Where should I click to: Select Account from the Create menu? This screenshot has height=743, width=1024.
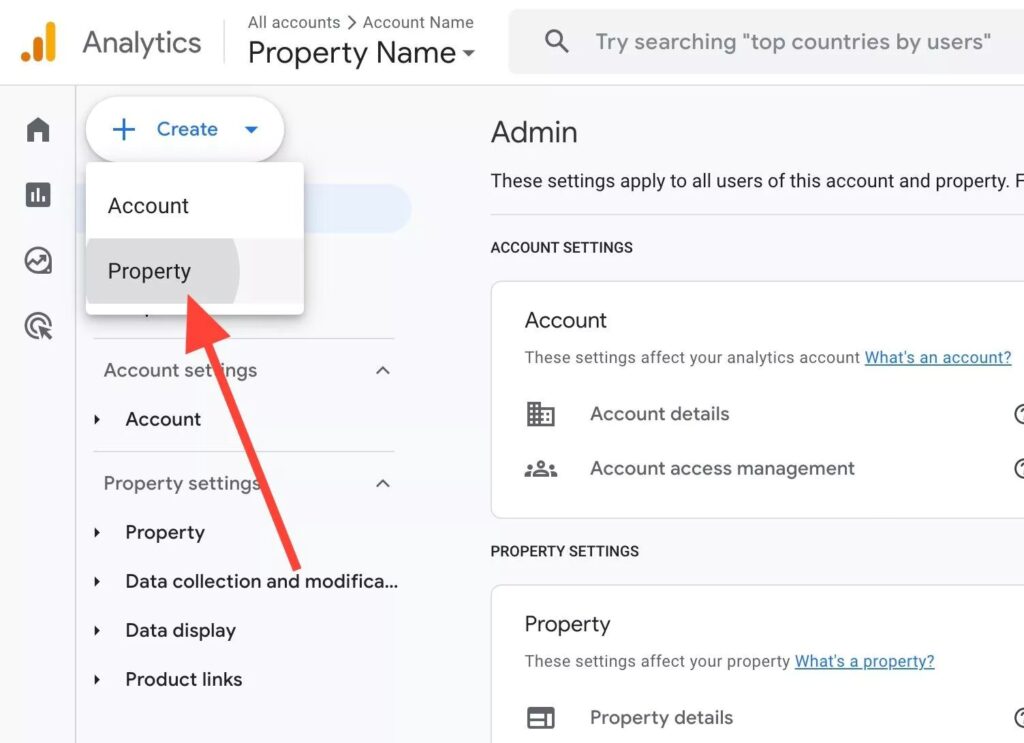[147, 206]
